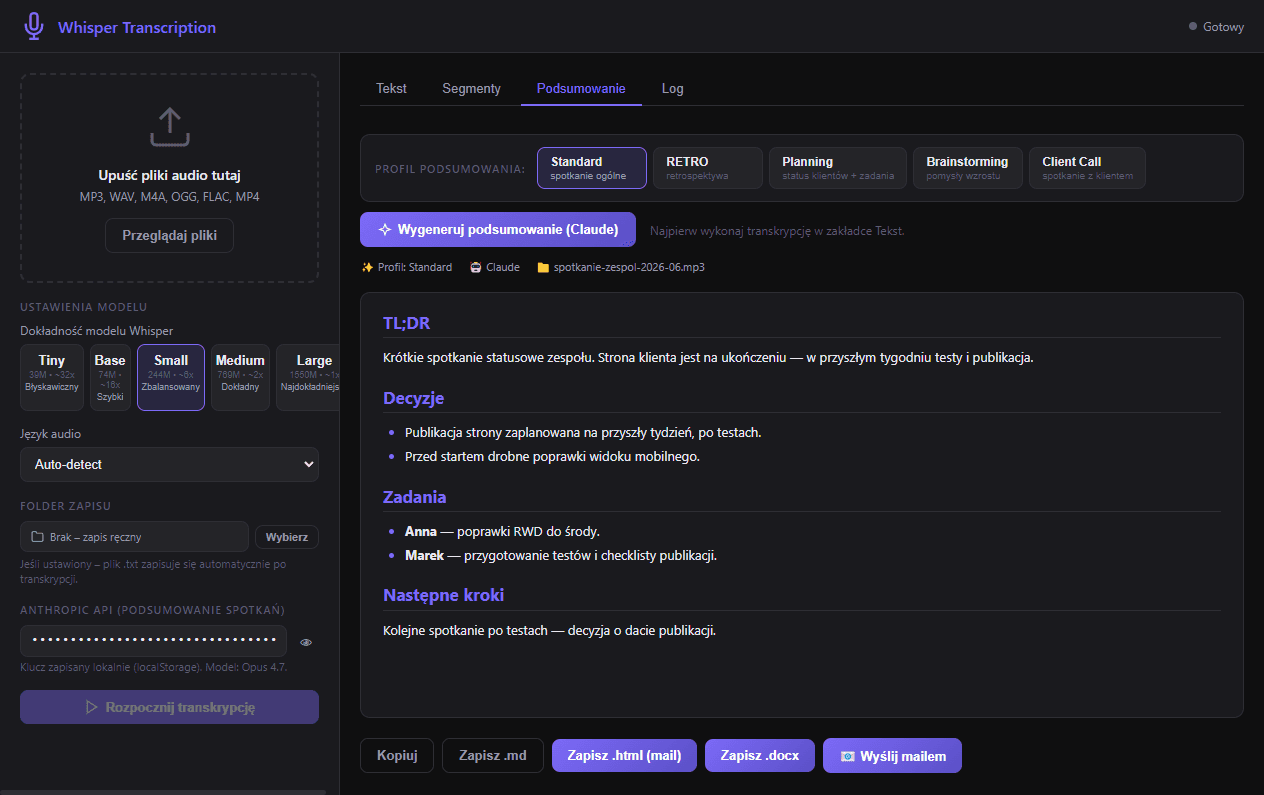Click Wyślij mailem button
This screenshot has width=1264, height=795.
point(892,755)
